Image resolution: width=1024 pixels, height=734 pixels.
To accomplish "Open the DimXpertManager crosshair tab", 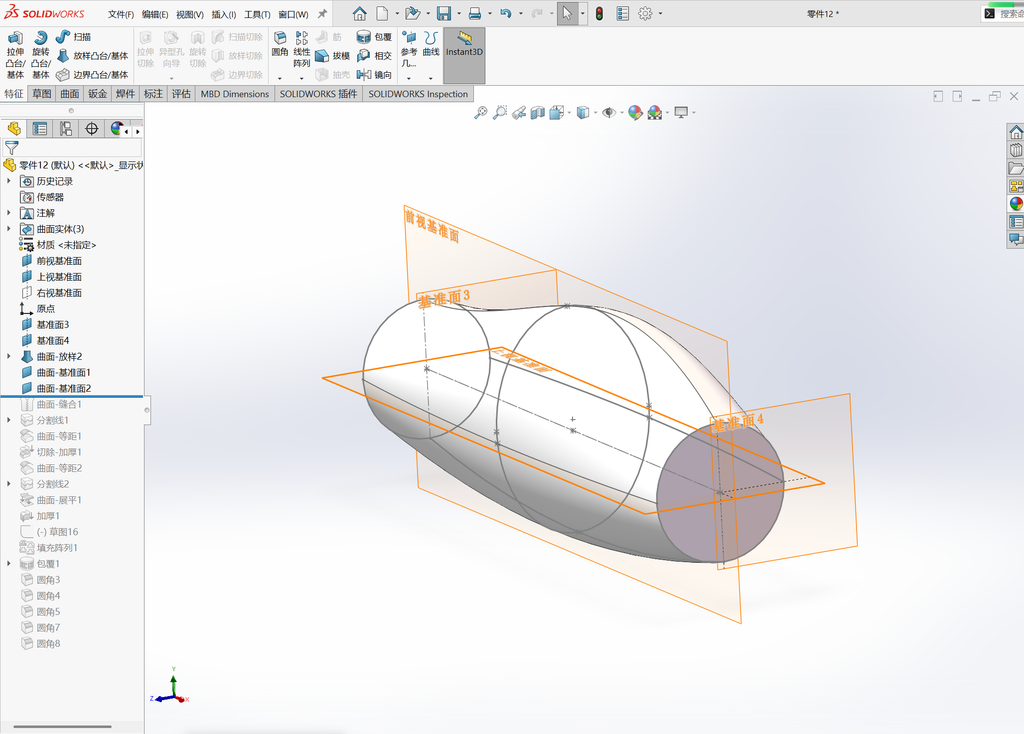I will click(x=91, y=129).
